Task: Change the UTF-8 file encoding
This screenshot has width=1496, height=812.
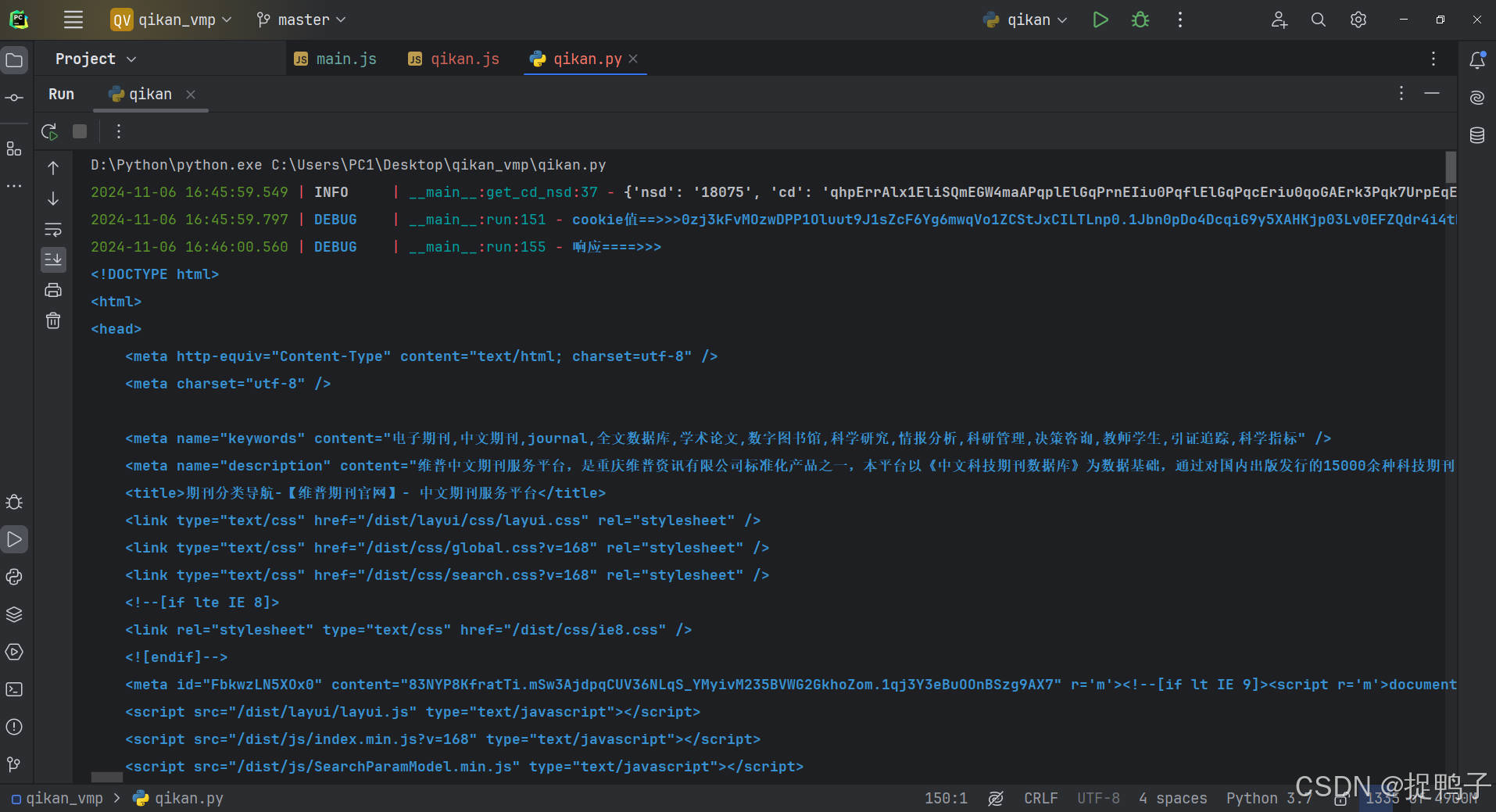Action: tap(1098, 798)
